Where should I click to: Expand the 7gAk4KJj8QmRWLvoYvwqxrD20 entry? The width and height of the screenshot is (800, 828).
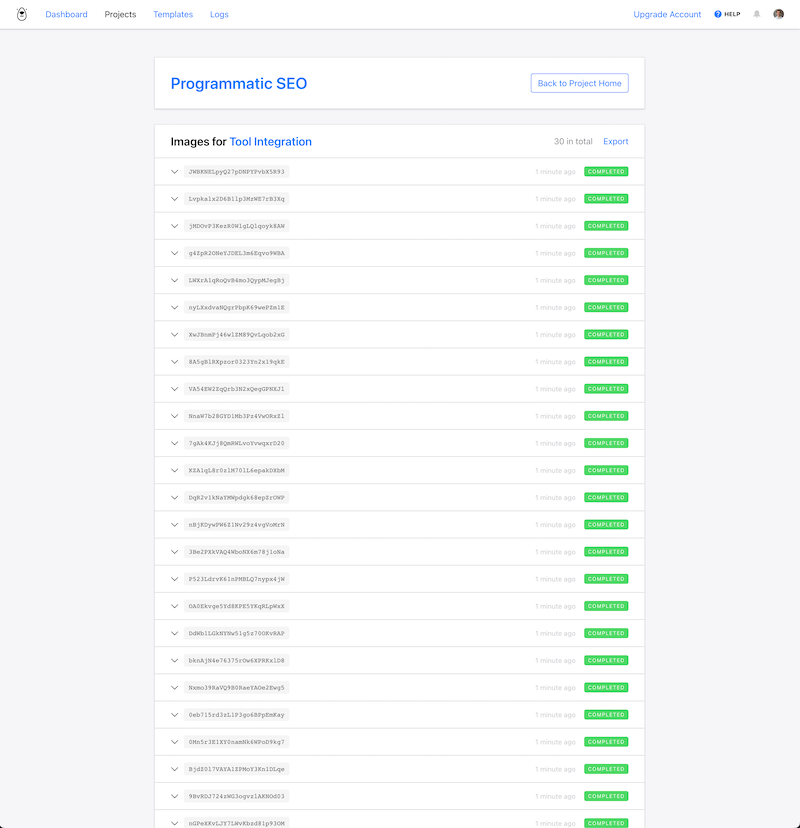pos(174,443)
